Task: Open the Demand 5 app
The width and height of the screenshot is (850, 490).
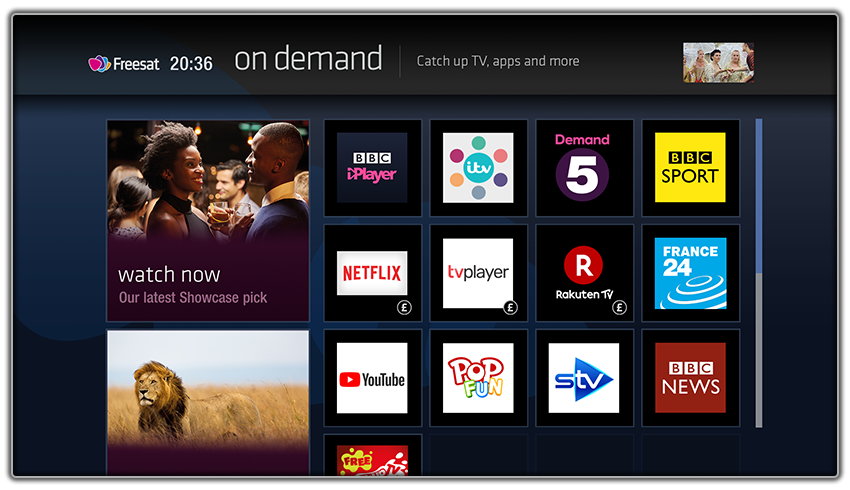Action: (x=584, y=168)
